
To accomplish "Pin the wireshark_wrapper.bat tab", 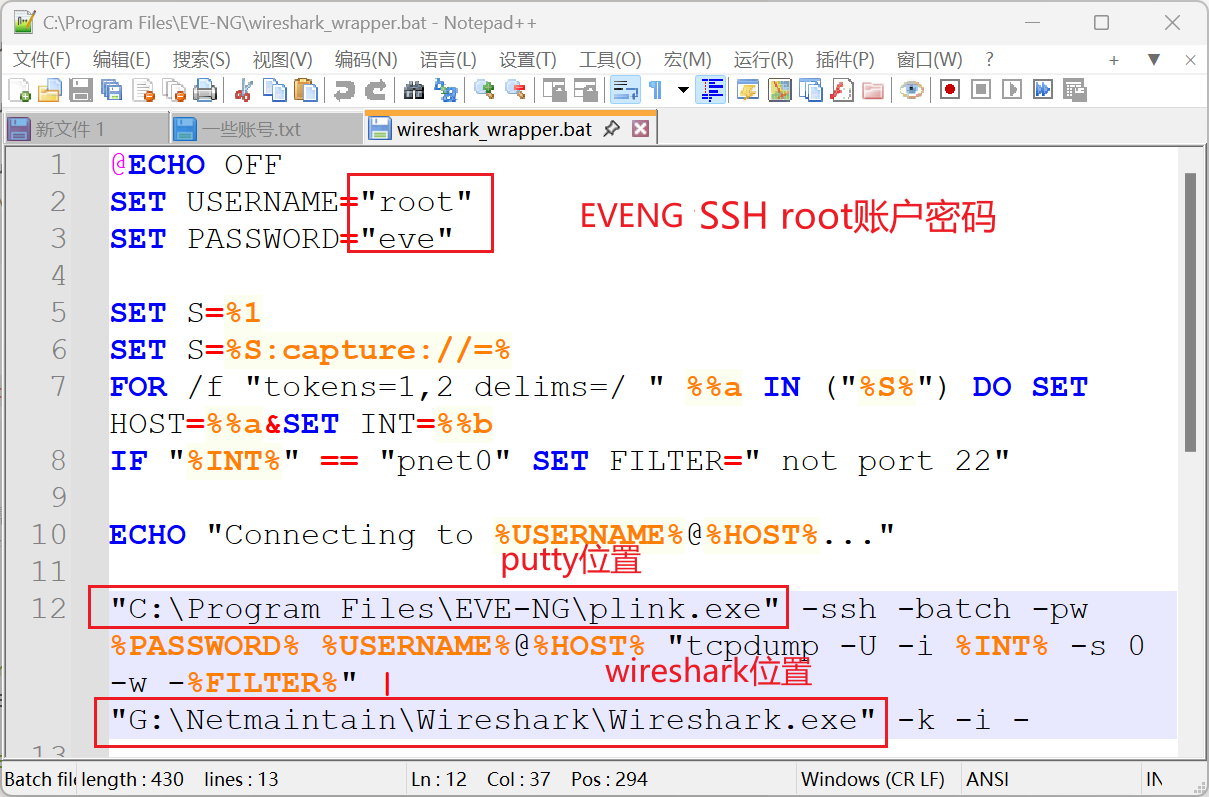I will (612, 129).
